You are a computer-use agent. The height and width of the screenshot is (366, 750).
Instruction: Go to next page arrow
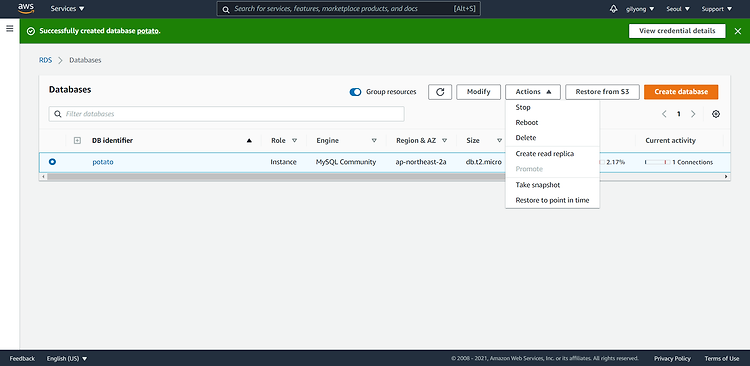tap(693, 114)
